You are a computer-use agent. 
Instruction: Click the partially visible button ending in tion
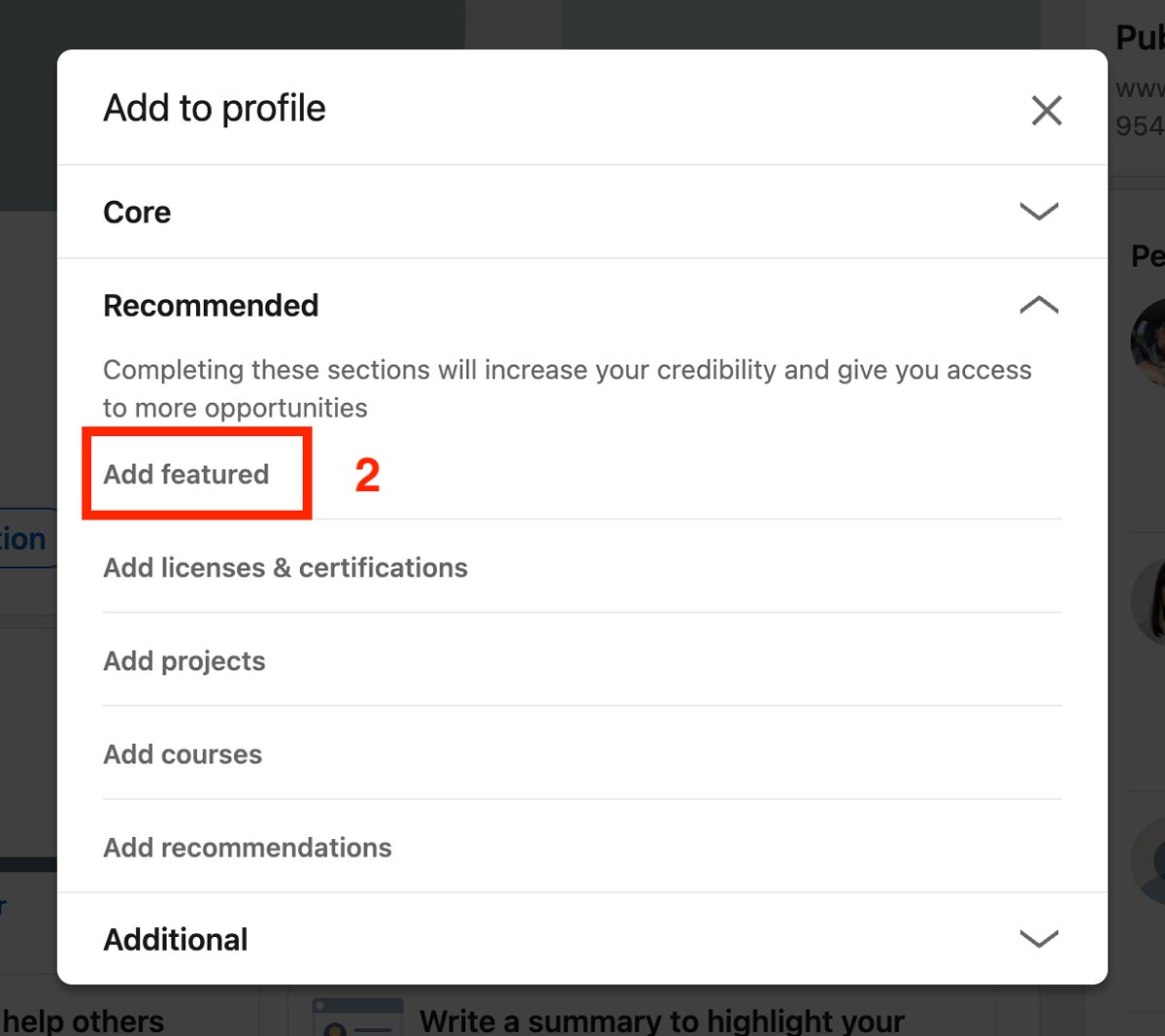[24, 538]
